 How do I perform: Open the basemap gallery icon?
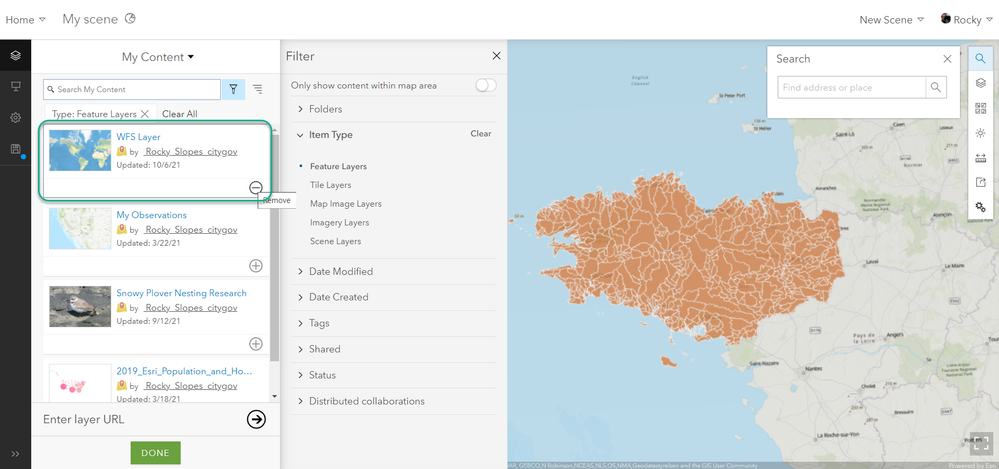coord(981,108)
